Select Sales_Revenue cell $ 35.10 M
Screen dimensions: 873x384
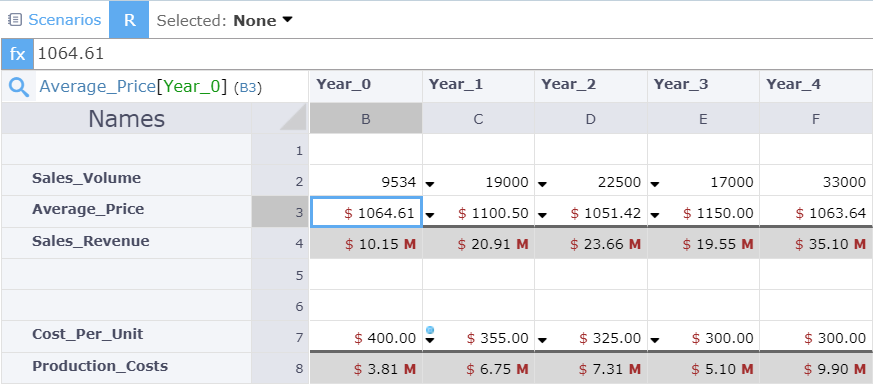(816, 244)
